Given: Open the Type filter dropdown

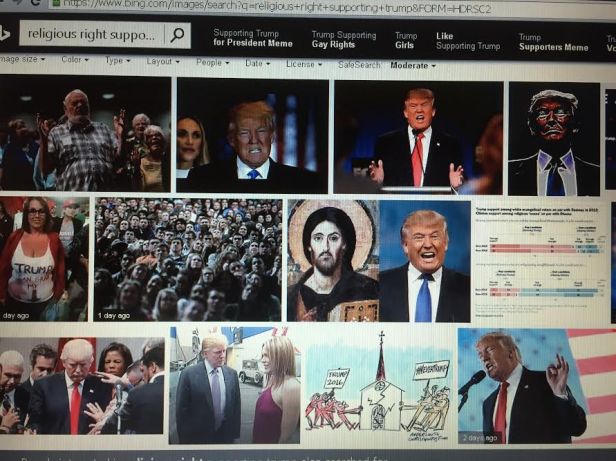Looking at the screenshot, I should point(117,61).
